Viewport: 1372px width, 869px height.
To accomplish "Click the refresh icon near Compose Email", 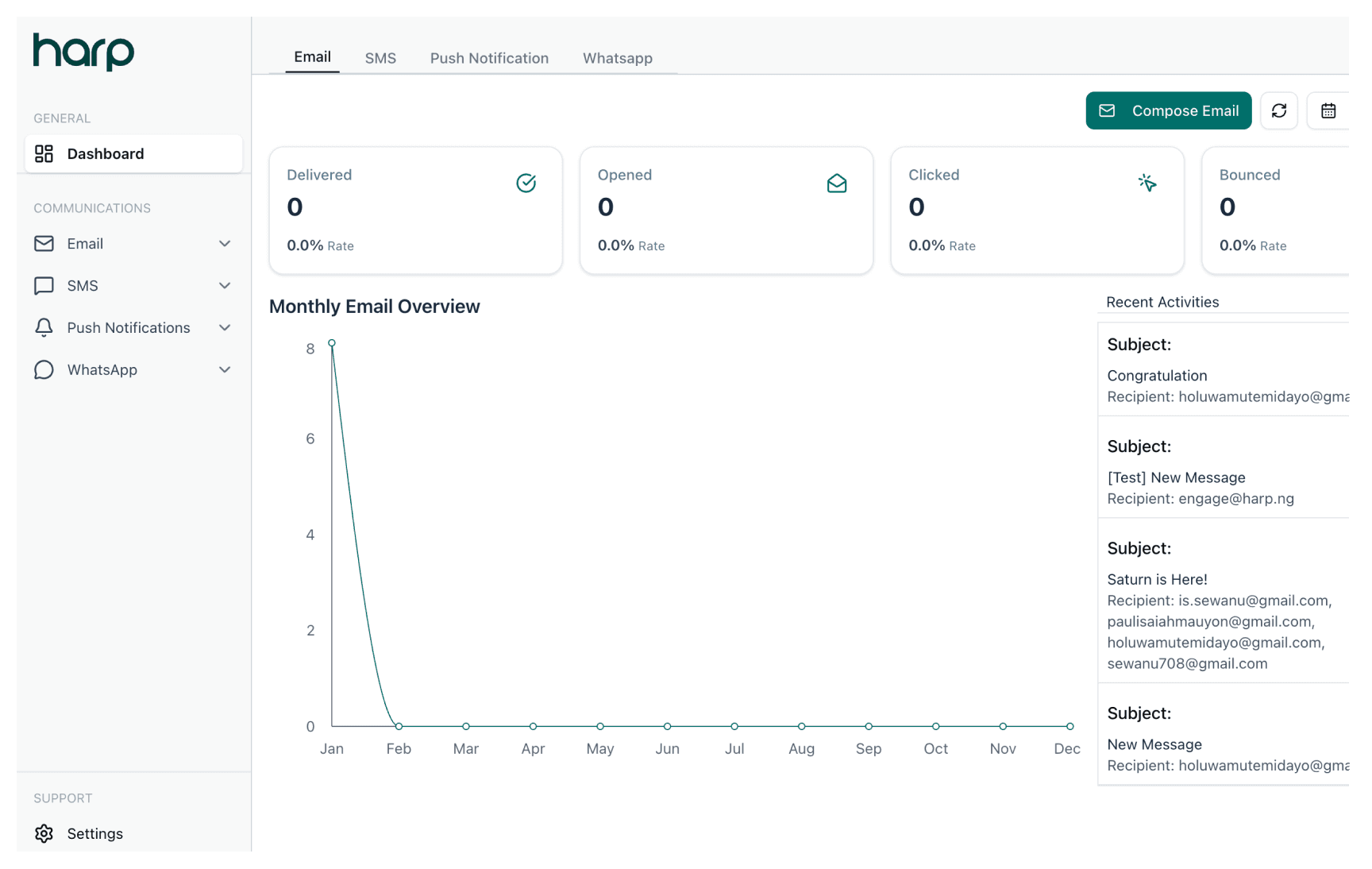I will click(1278, 110).
